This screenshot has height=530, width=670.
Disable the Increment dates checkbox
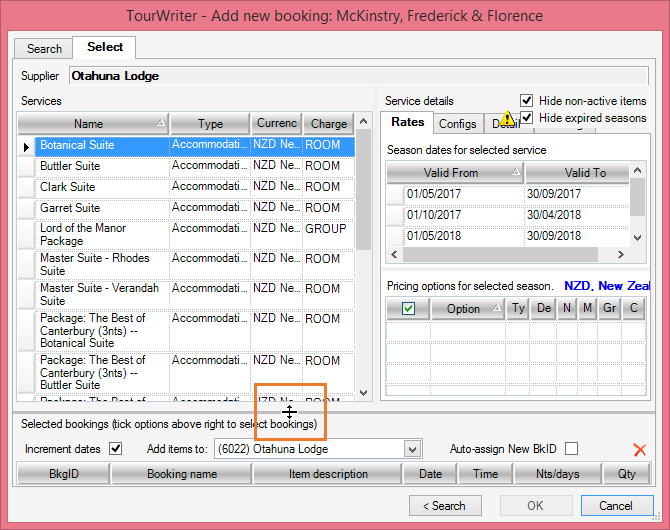(115, 449)
